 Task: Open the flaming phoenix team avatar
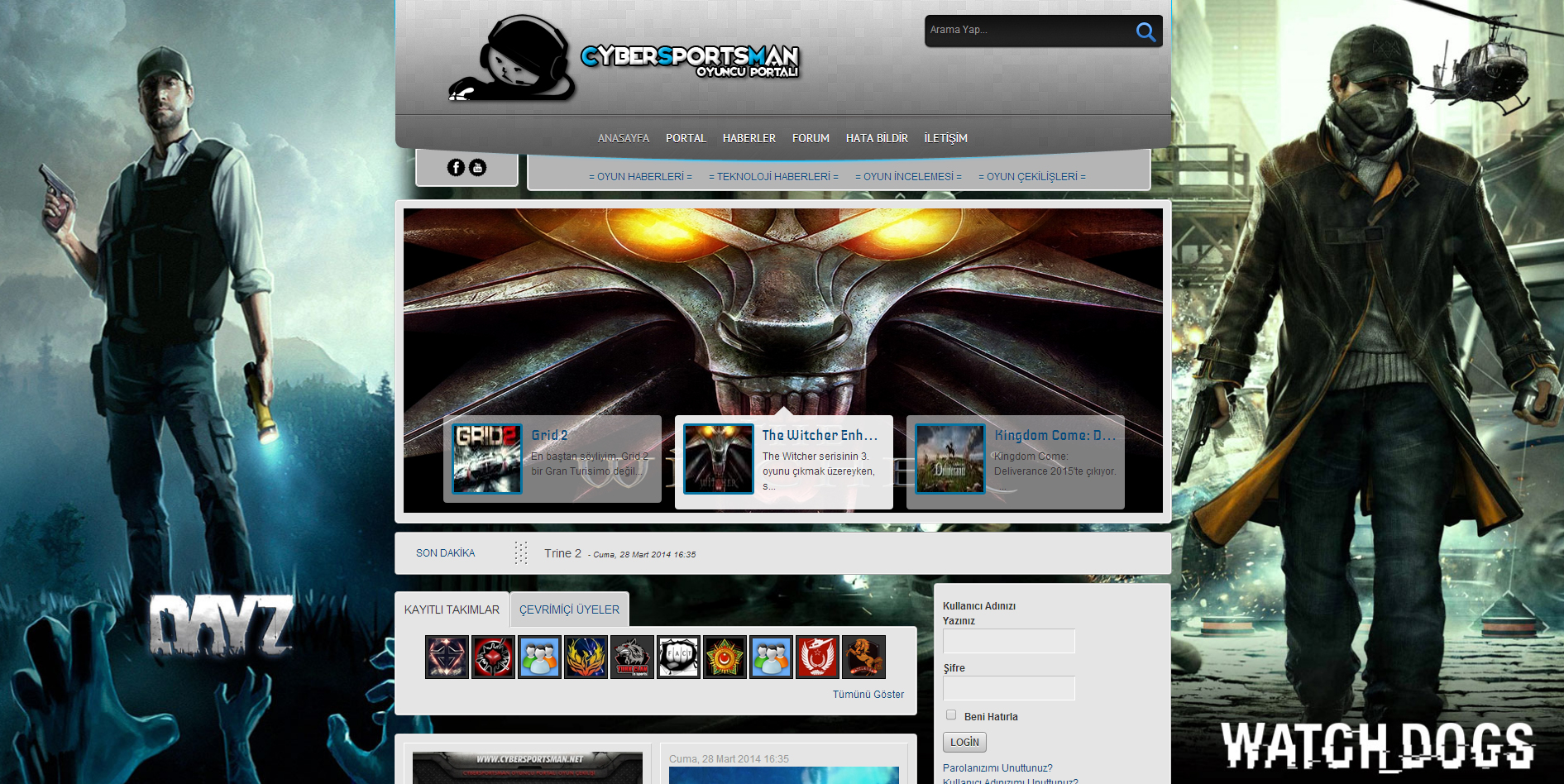tap(586, 657)
